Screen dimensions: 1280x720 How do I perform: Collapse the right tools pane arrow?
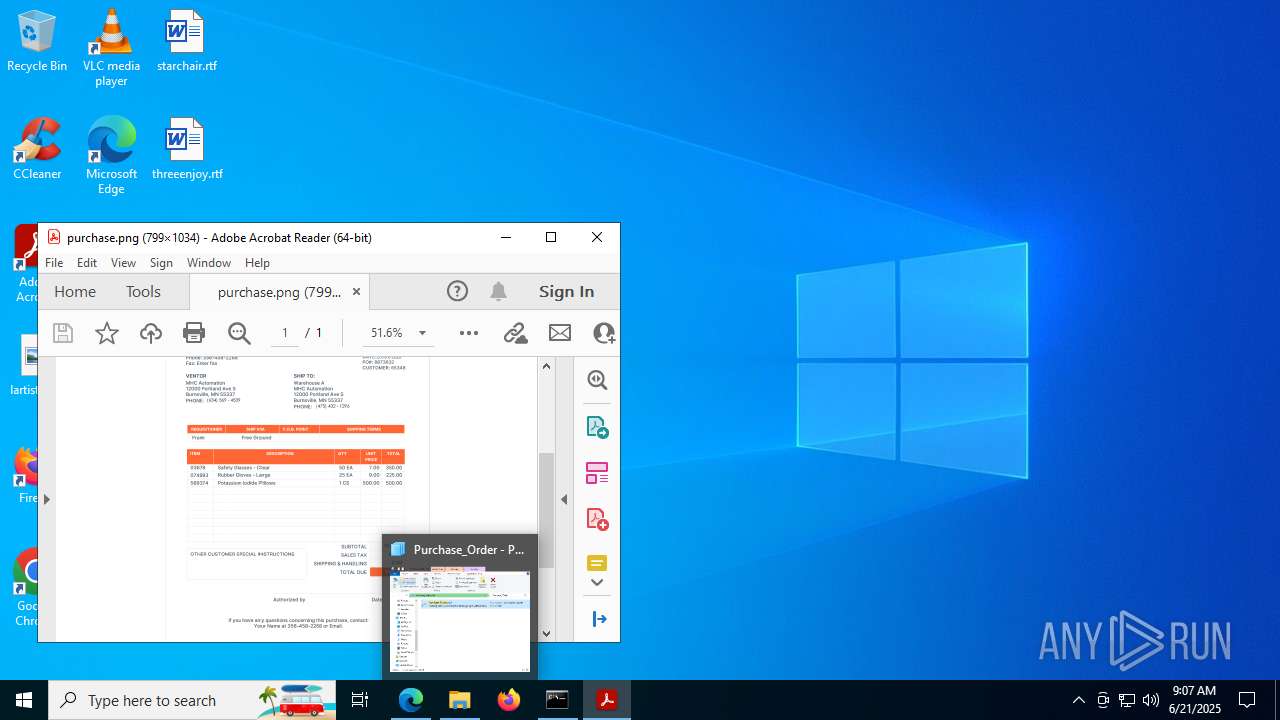(564, 499)
